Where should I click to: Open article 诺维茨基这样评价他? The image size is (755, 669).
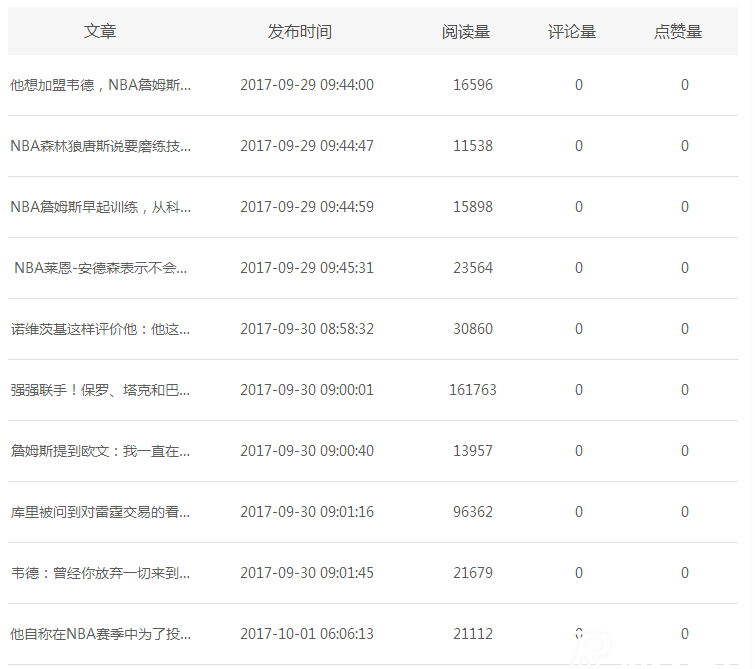(100, 329)
